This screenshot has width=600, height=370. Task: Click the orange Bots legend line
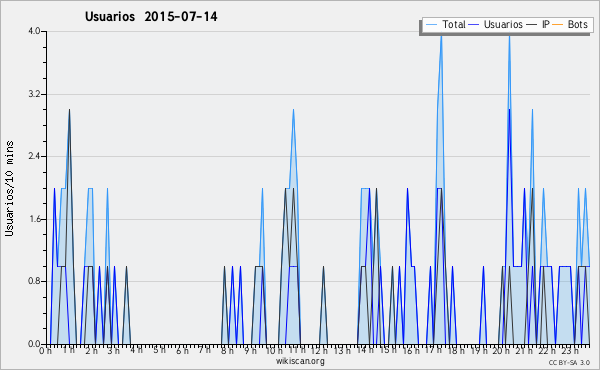558,25
